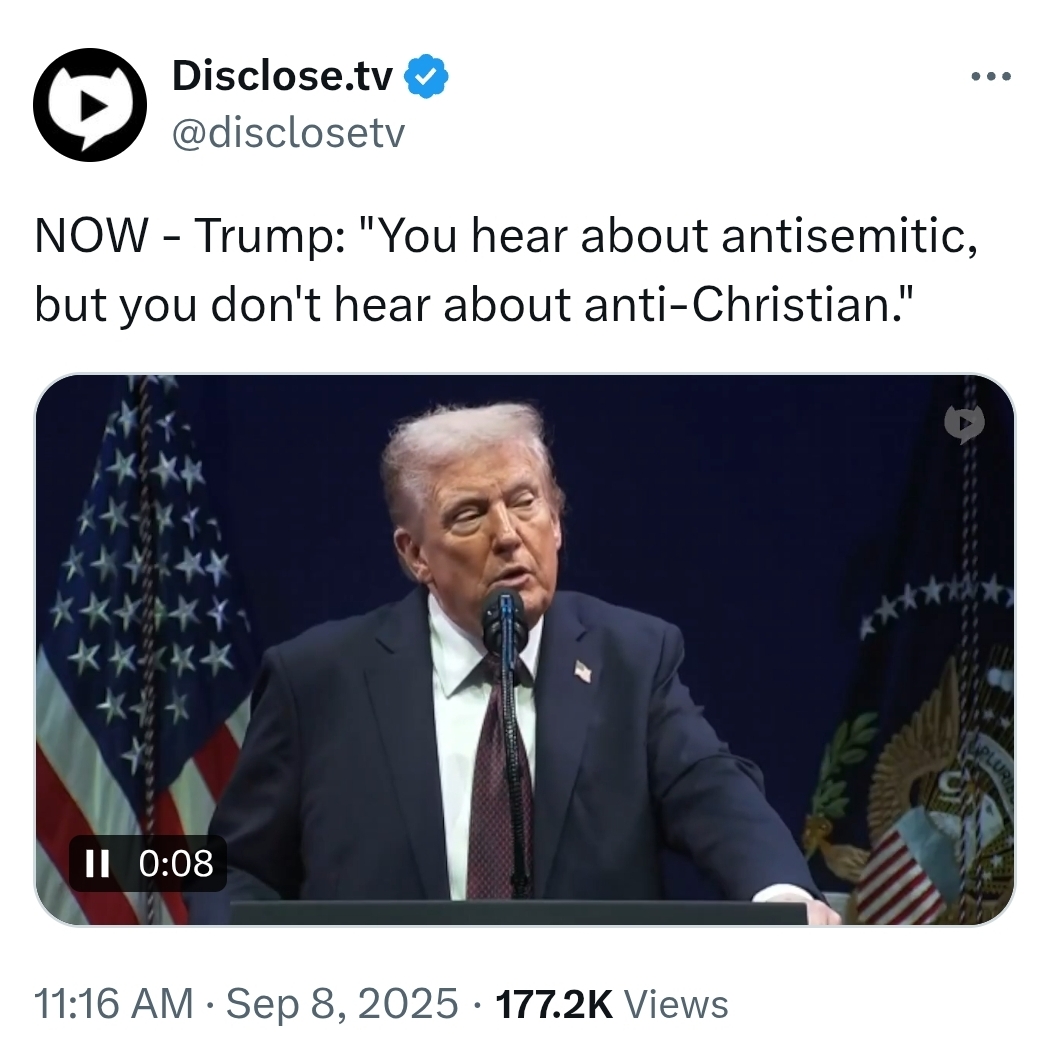Click the blue verified checkmark badge
Image resolution: width=1062 pixels, height=1055 pixels.
tap(426, 76)
